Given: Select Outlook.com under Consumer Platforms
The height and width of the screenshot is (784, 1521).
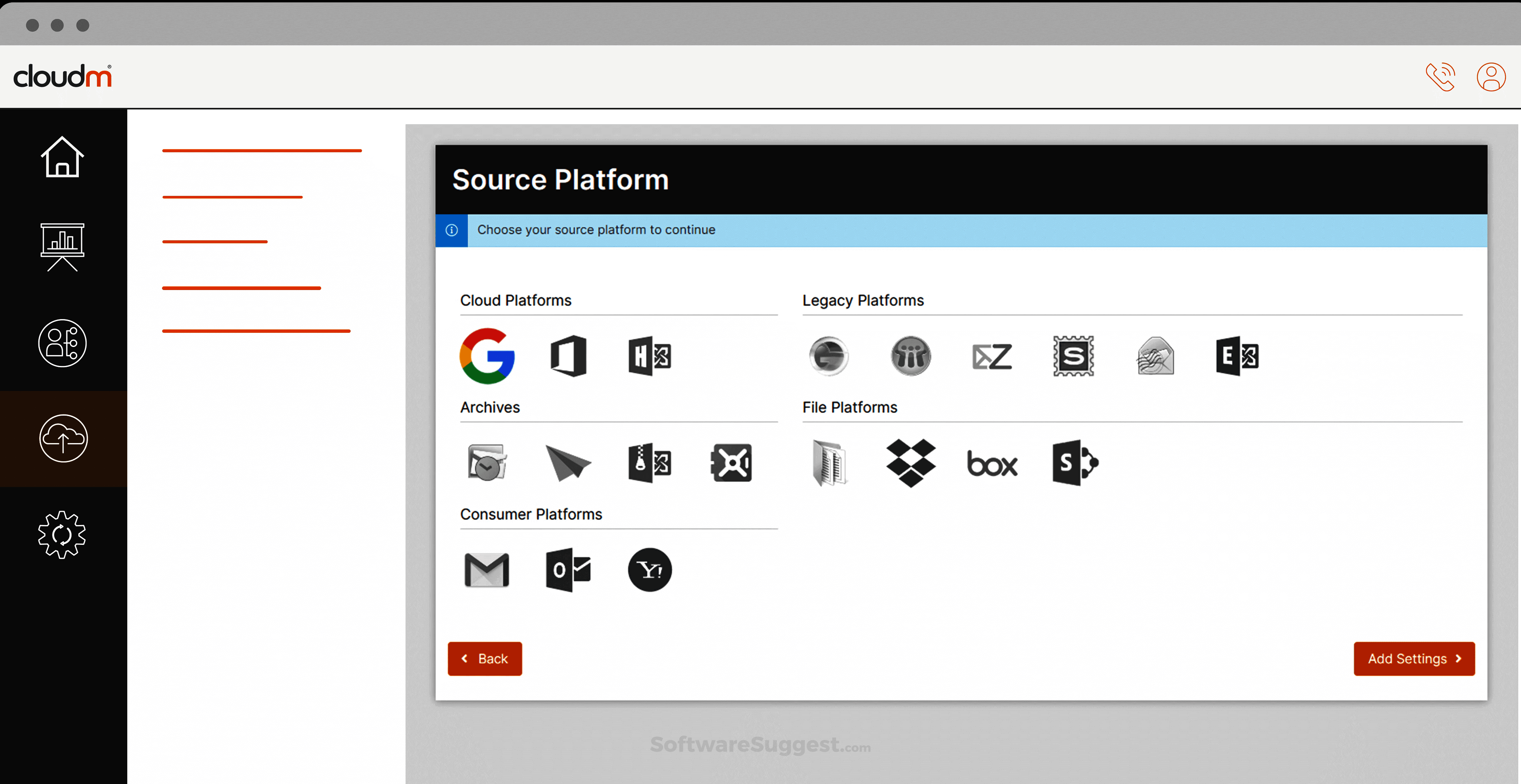Looking at the screenshot, I should tap(568, 569).
